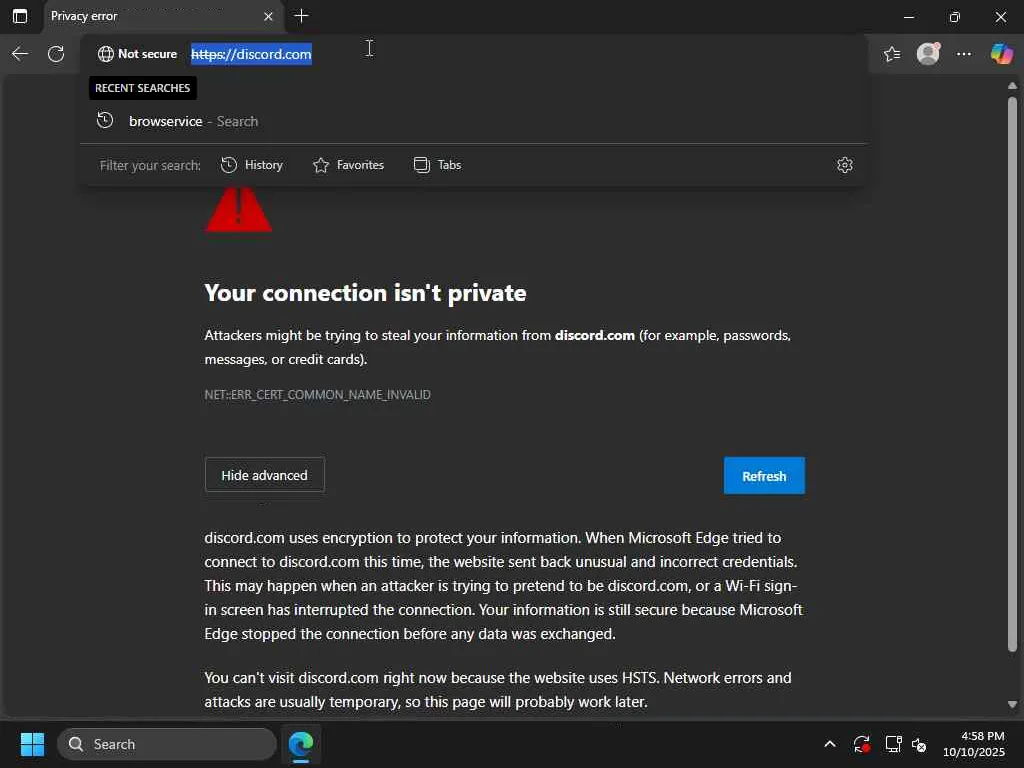Go back with the back arrow
The height and width of the screenshot is (768, 1024).
(x=20, y=54)
